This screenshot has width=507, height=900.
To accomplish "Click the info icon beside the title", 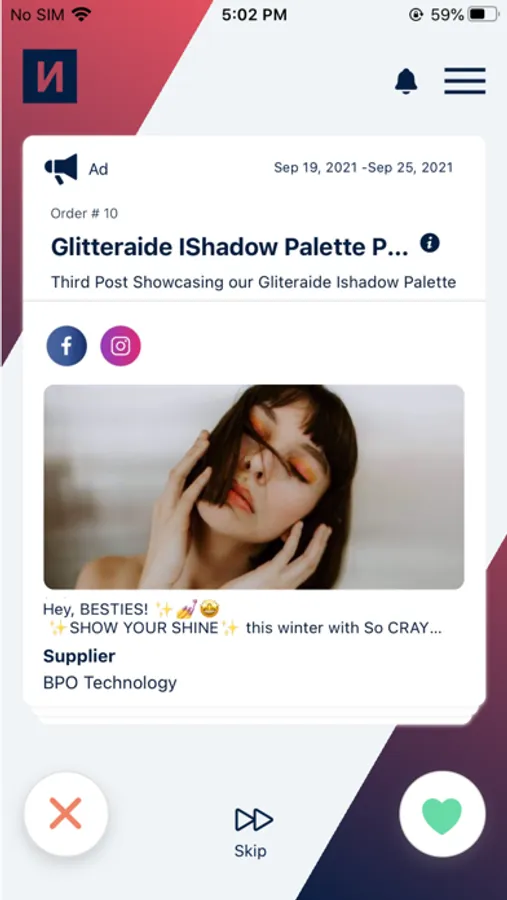I will point(429,243).
